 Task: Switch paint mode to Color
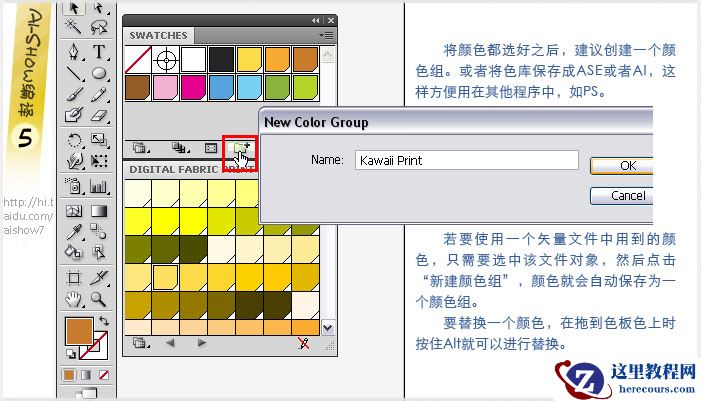pyautogui.click(x=69, y=375)
